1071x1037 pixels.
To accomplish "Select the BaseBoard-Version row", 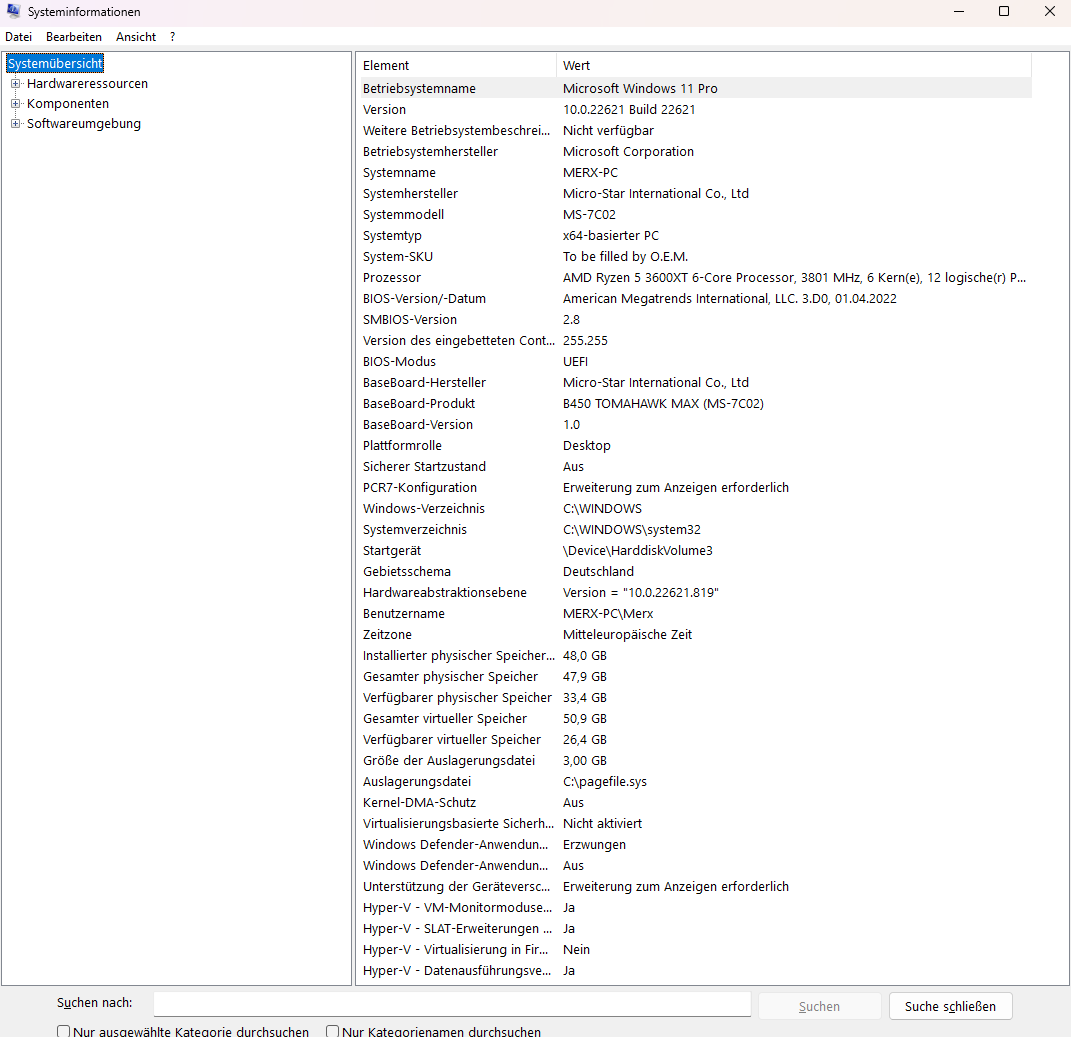I will click(695, 424).
